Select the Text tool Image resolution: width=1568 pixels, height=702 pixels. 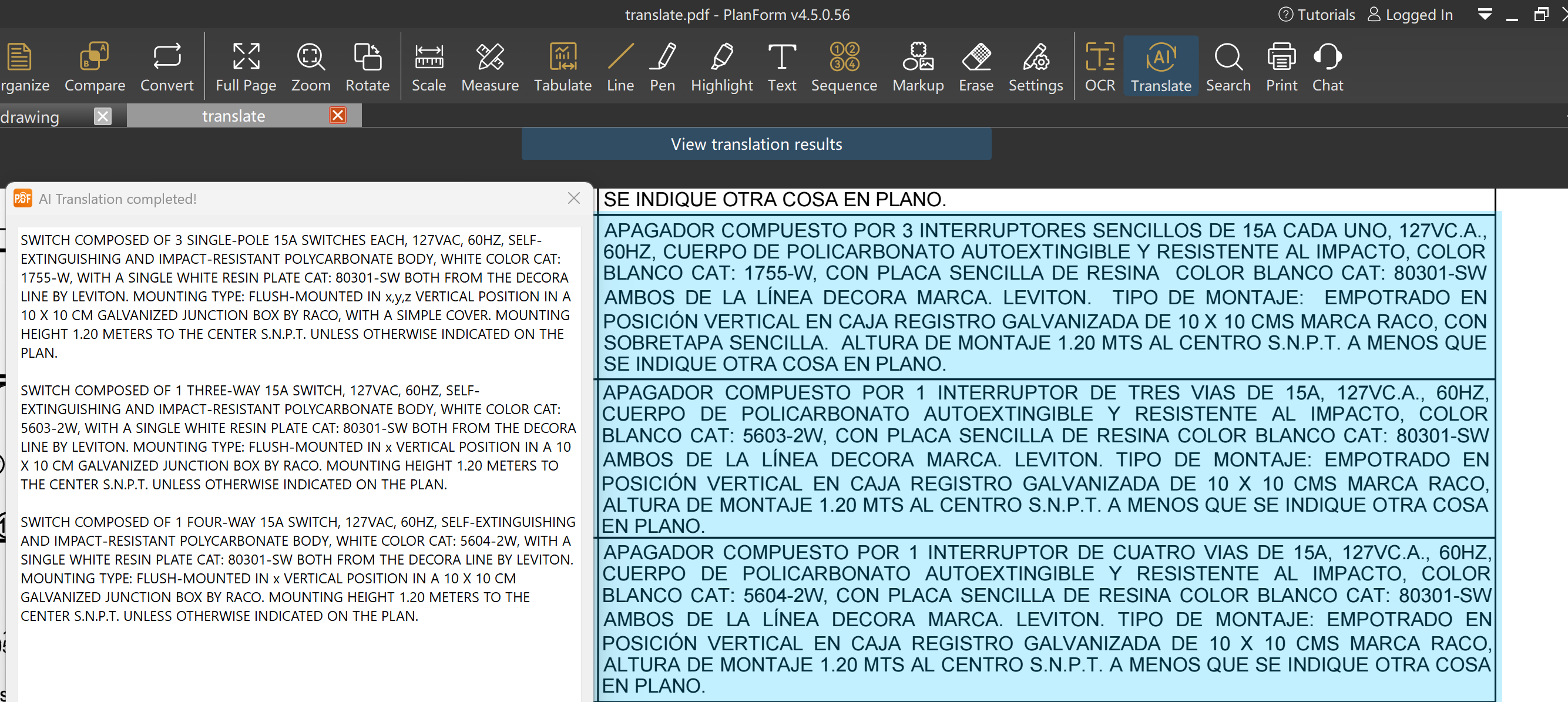click(781, 66)
